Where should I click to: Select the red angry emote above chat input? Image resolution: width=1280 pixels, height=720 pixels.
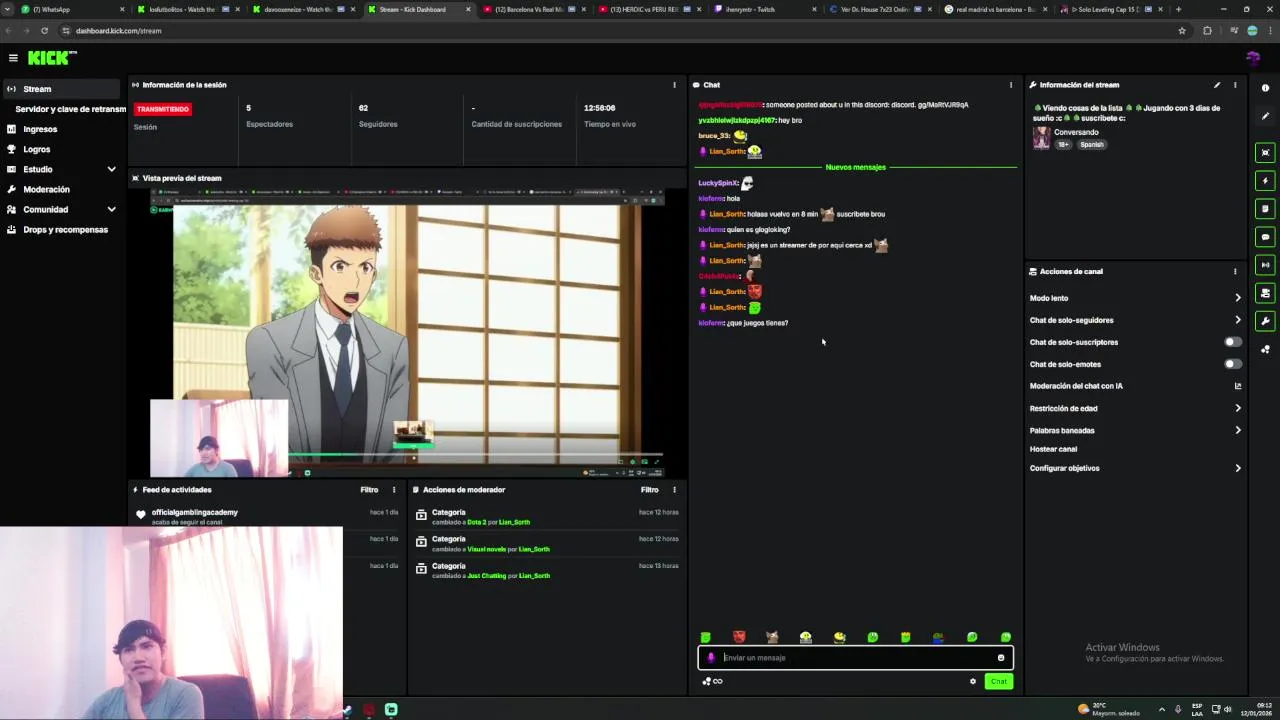click(739, 637)
